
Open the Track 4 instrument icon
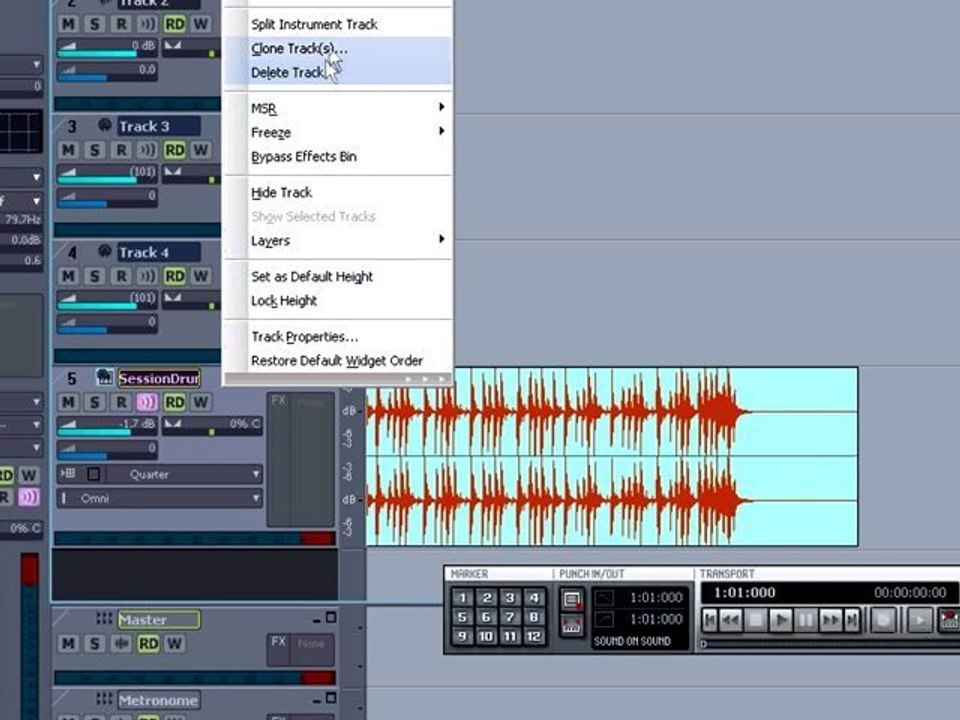click(x=105, y=252)
